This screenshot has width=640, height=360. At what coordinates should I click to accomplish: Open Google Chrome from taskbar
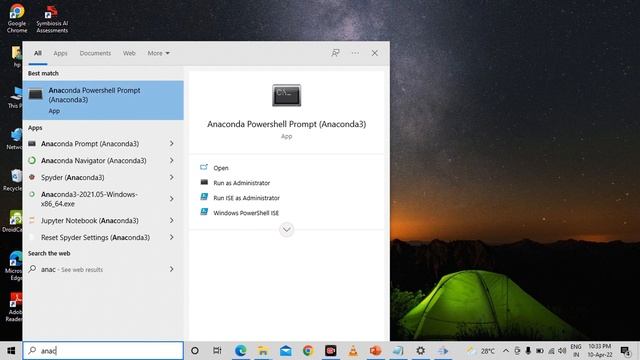(308, 351)
